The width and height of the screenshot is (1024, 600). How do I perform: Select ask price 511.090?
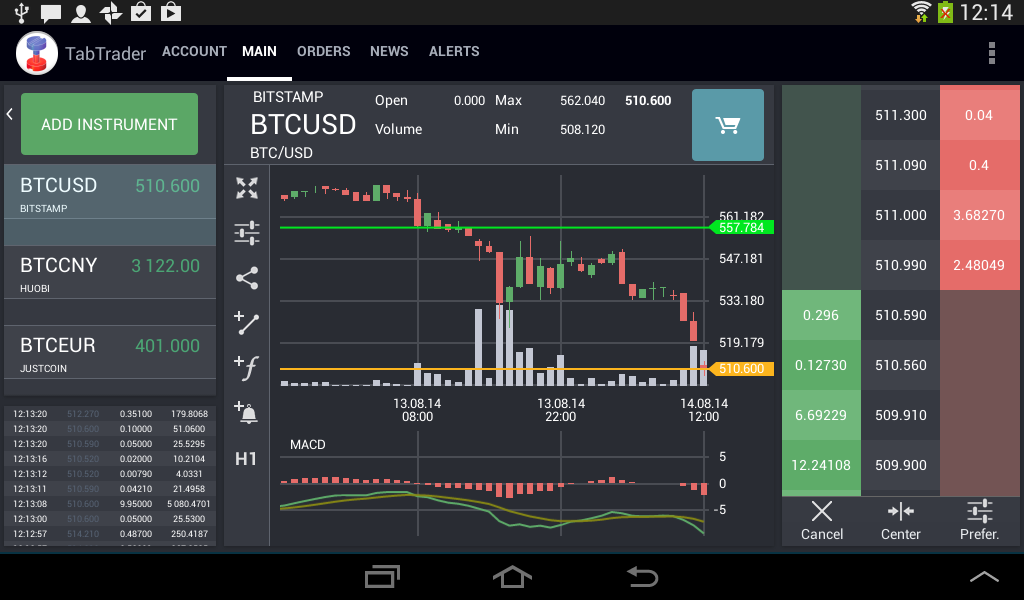tap(901, 165)
